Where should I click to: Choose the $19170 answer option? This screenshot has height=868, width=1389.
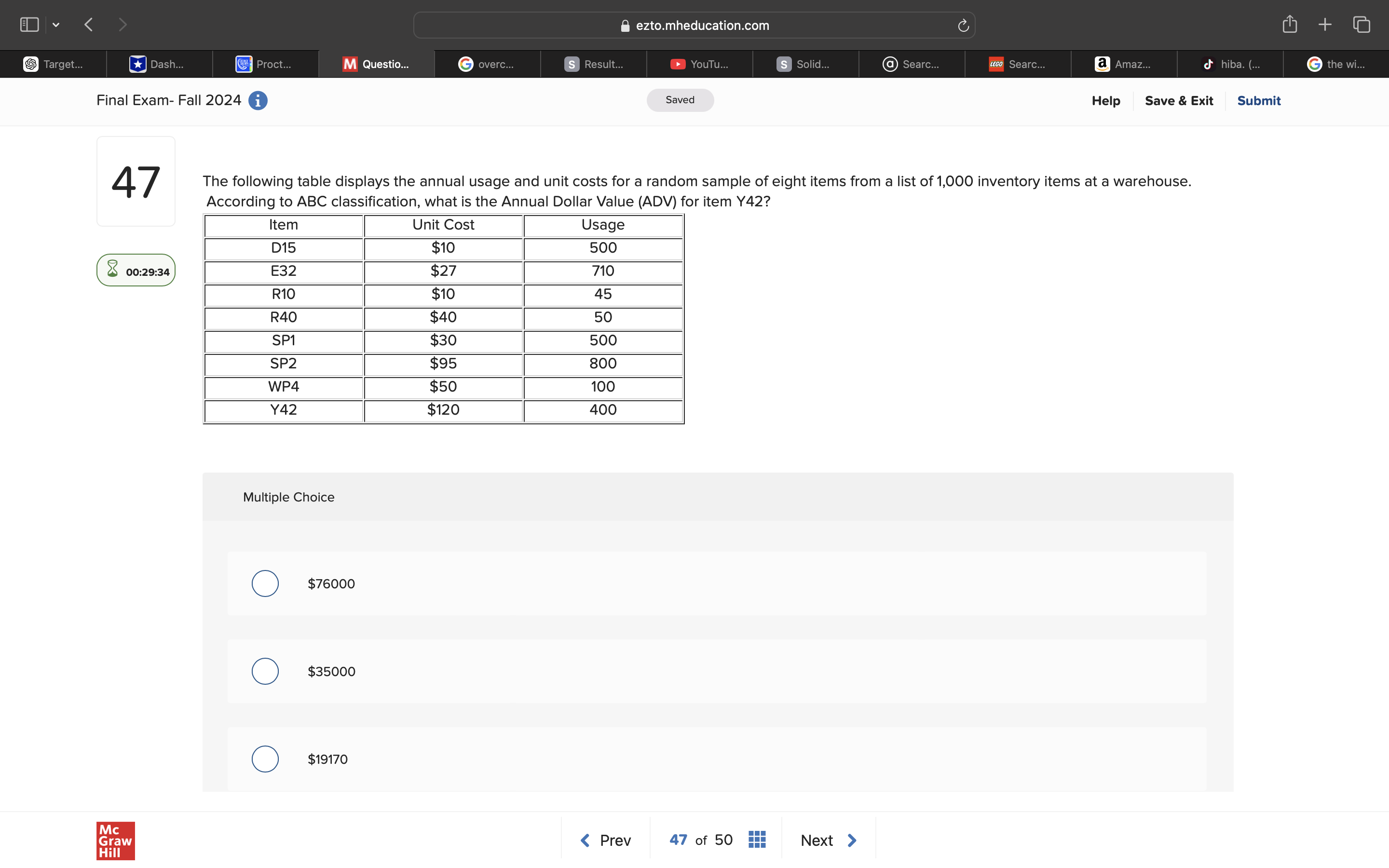click(x=265, y=759)
